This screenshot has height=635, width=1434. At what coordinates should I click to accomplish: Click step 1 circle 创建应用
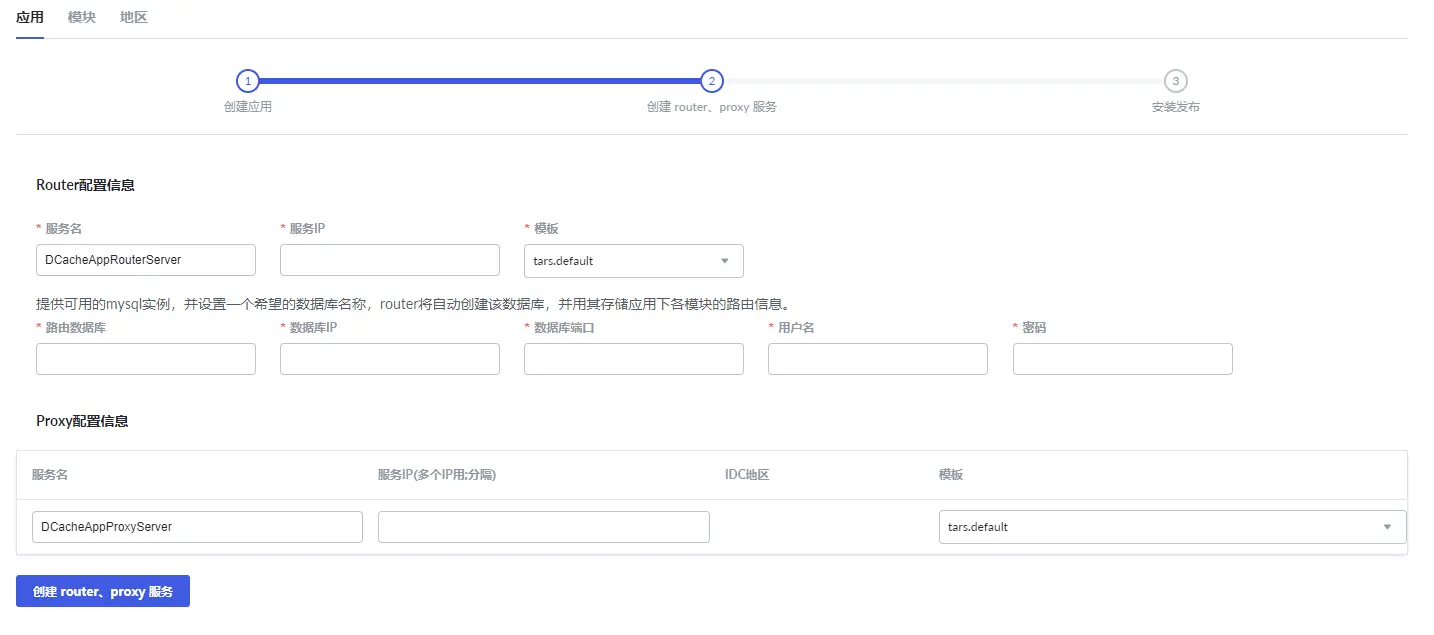tap(248, 81)
